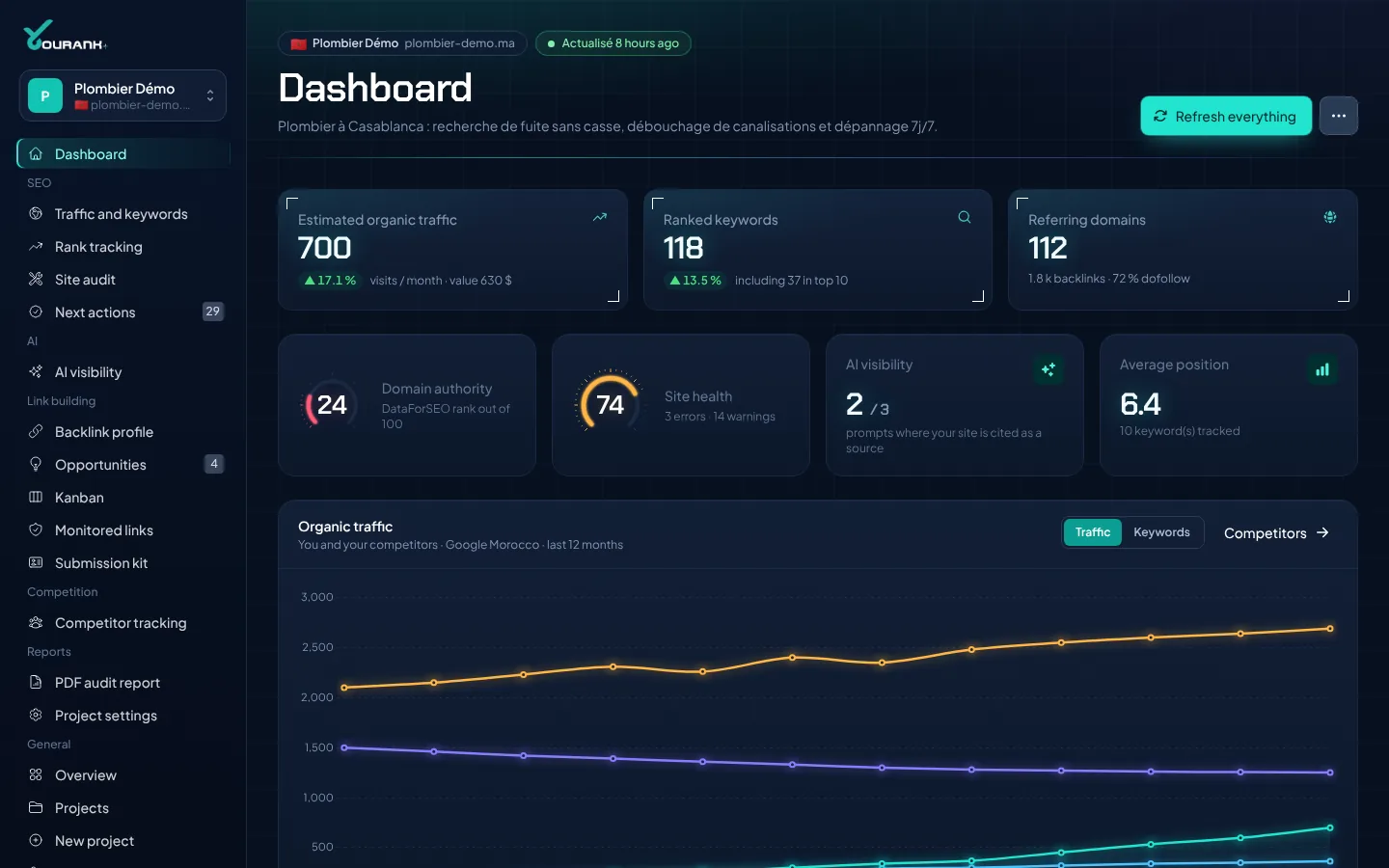Click the Competitor tracking icon

[36, 622]
